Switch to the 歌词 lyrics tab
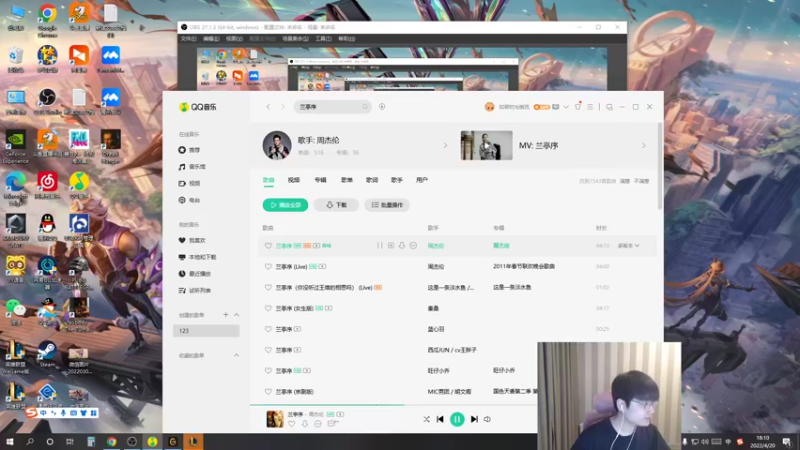This screenshot has height=450, width=800. [x=372, y=180]
